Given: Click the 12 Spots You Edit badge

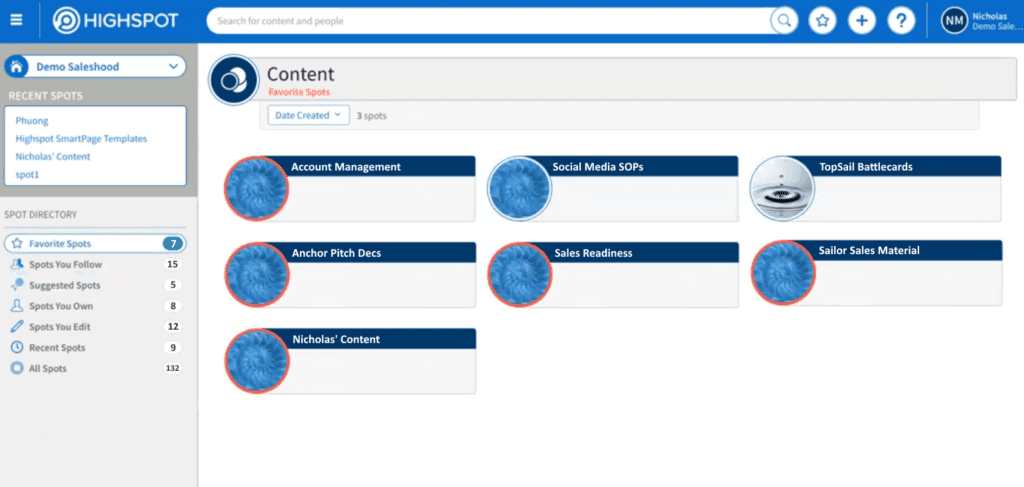Looking at the screenshot, I should pos(172,326).
